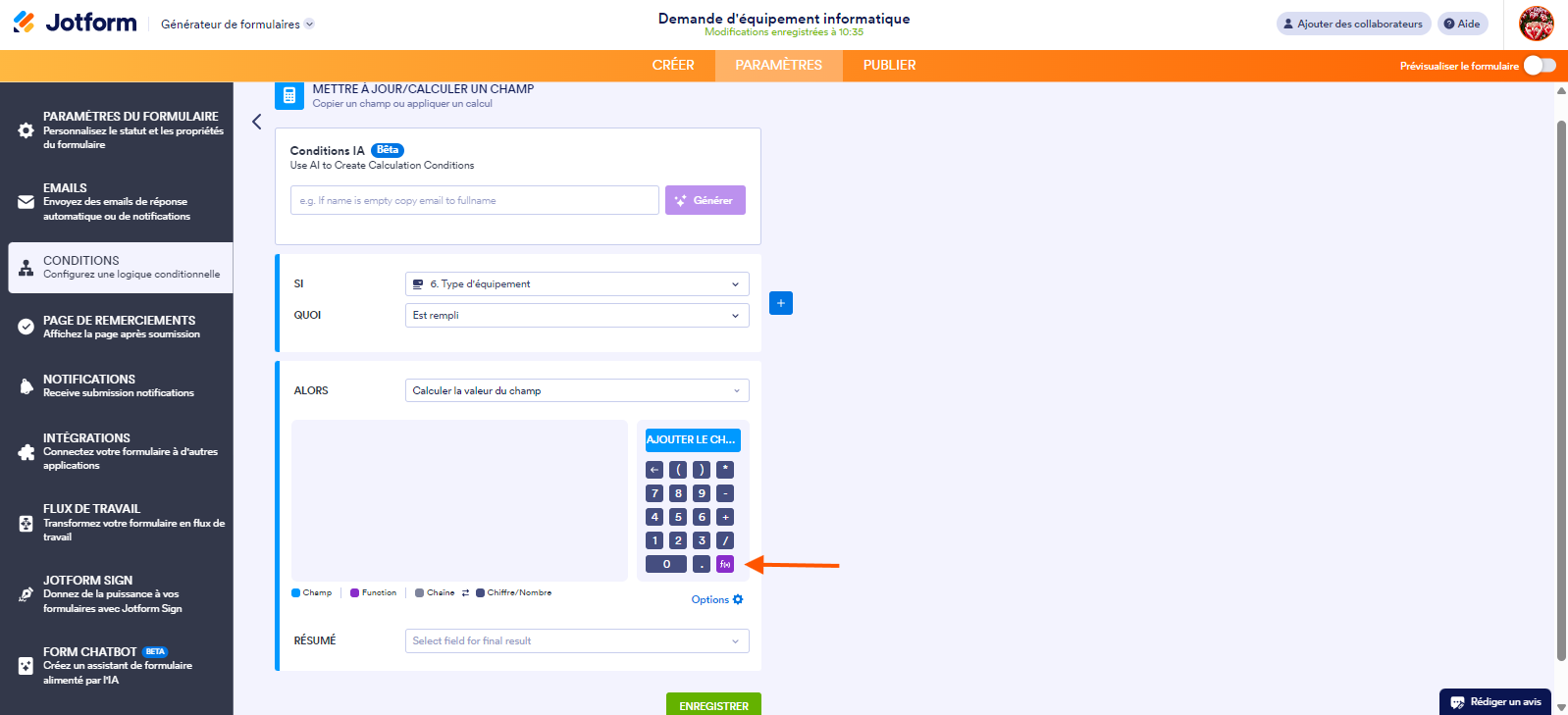Open the ALORS dropdown Calculer la valeur

coord(577,390)
